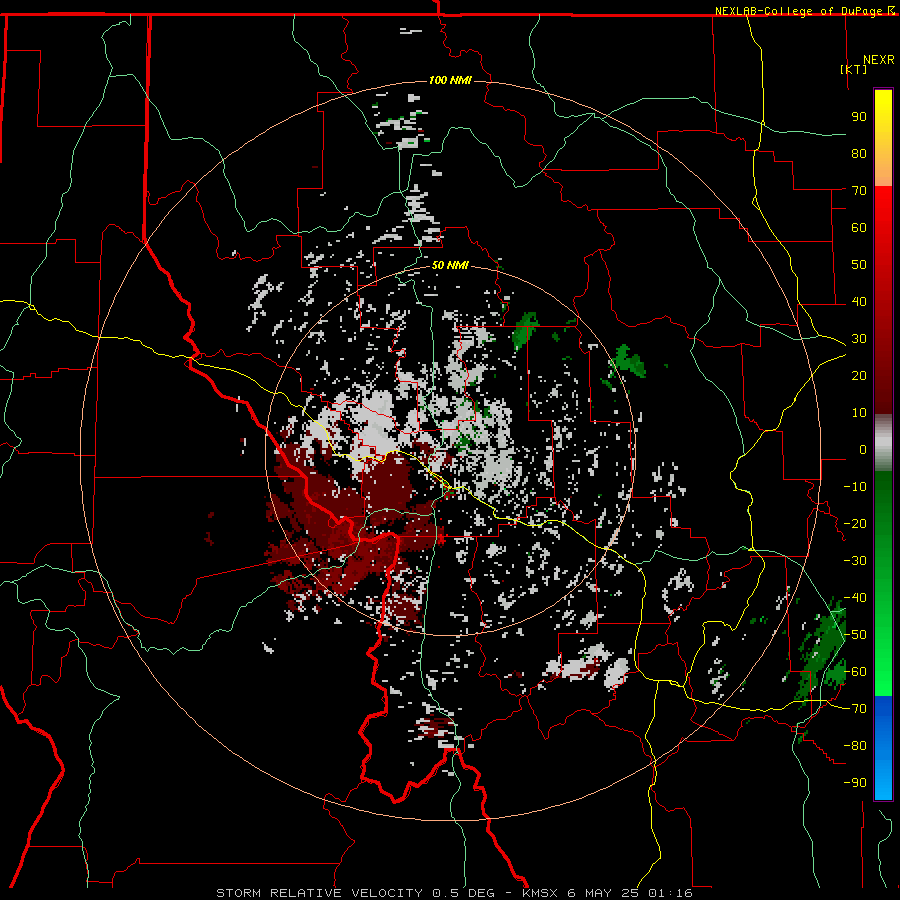This screenshot has width=900, height=900.
Task: Click the -50 scale value
Action: click(x=855, y=635)
